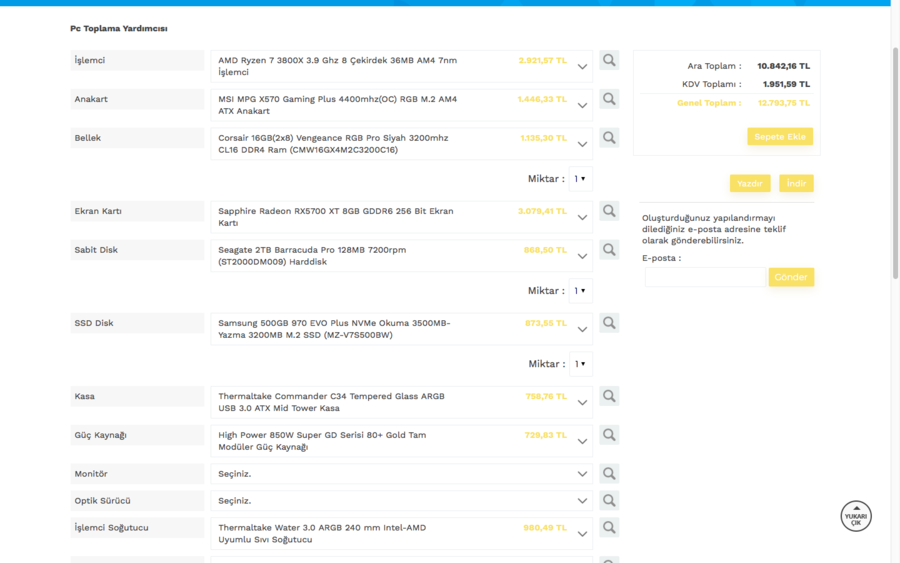
Task: Click the İşlemci category label
Action: [137, 60]
